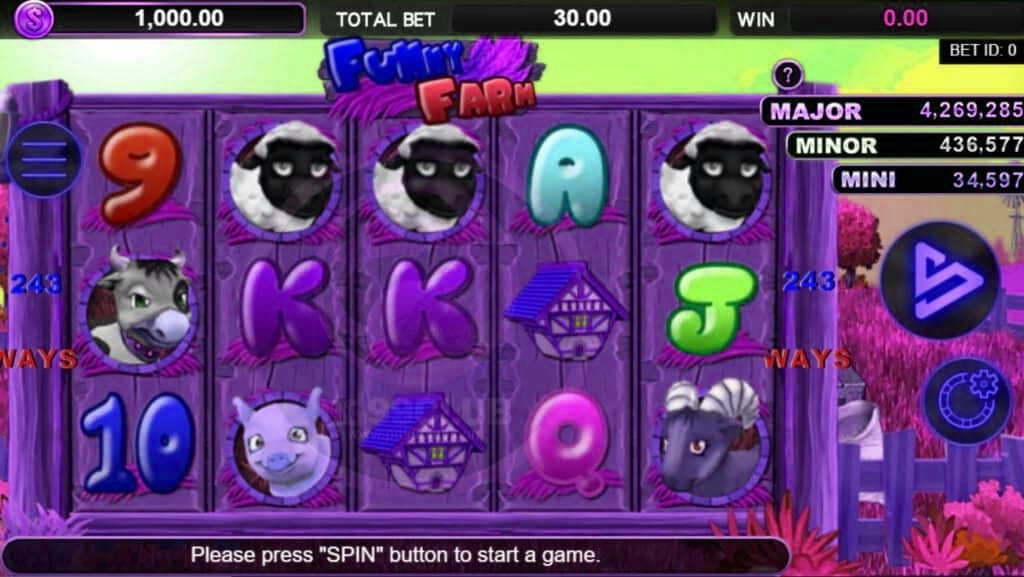
Task: Click the purple spin play button
Action: click(940, 280)
